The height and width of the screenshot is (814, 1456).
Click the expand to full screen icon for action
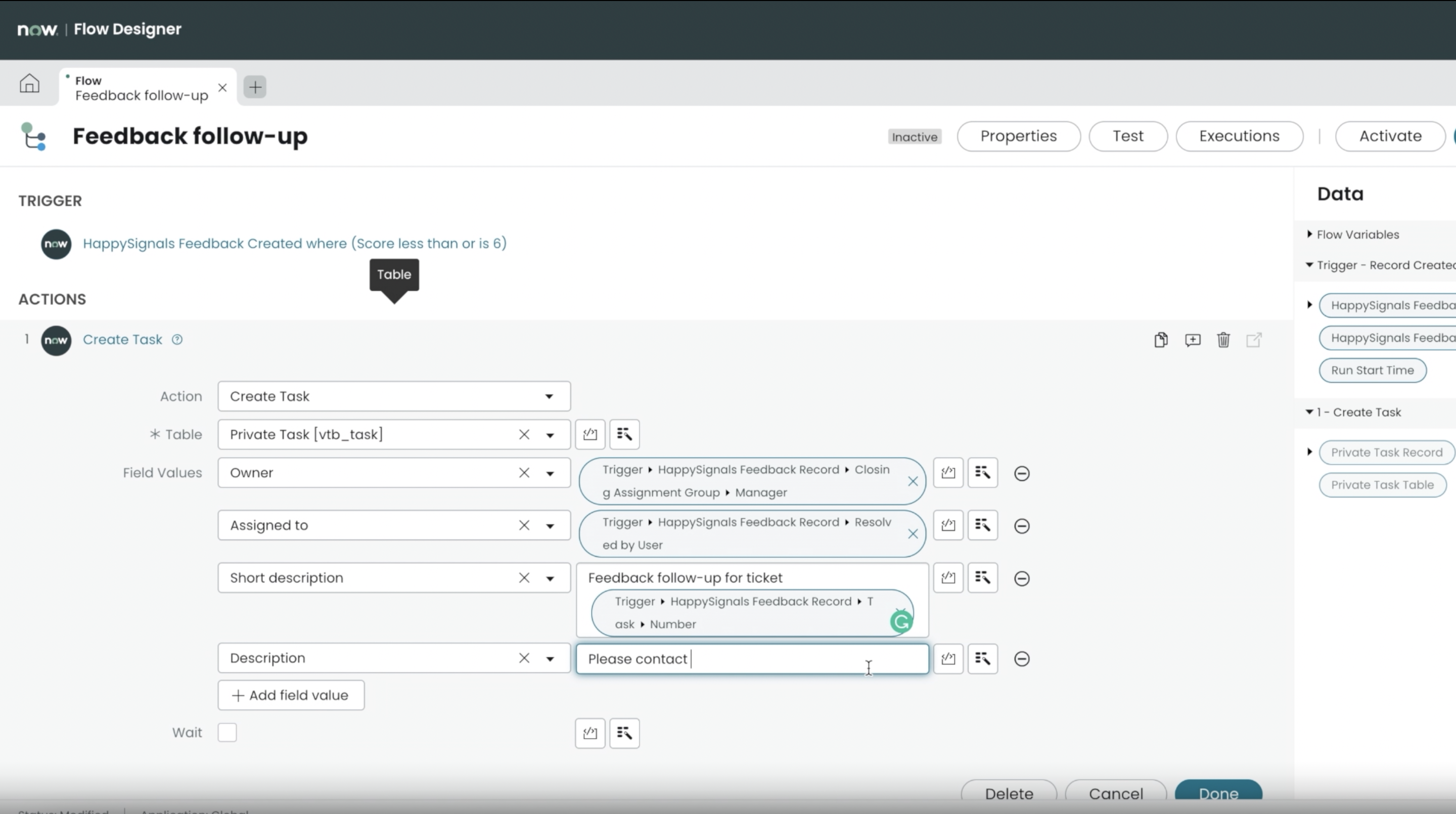coord(1255,340)
